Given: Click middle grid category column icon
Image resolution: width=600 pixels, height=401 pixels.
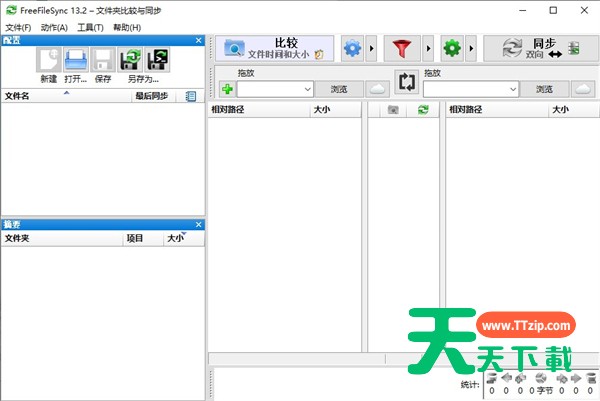Looking at the screenshot, I should (x=393, y=110).
